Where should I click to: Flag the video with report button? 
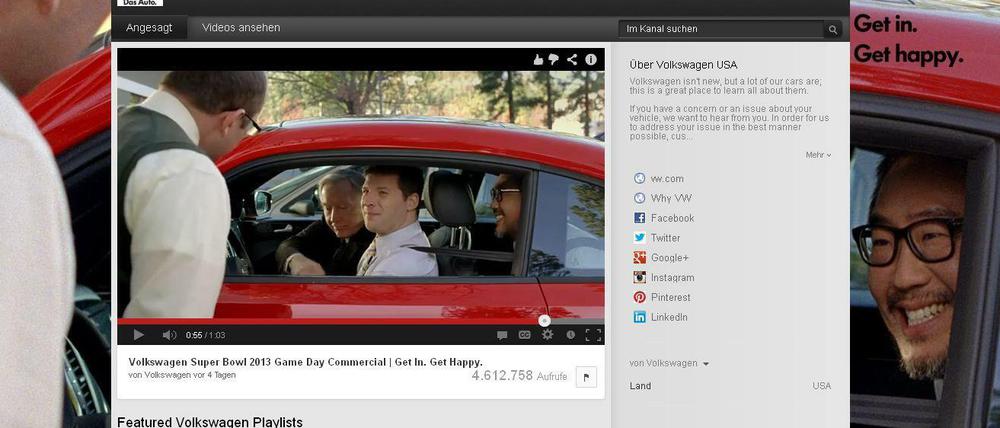point(585,377)
